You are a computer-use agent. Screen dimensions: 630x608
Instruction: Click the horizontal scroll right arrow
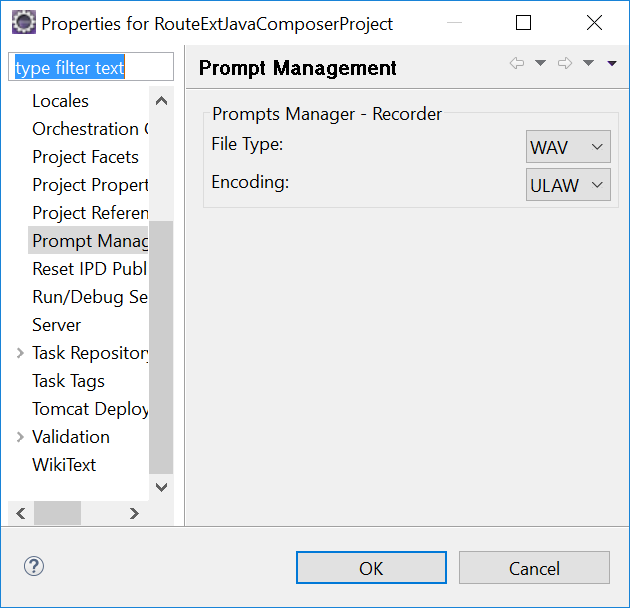(134, 513)
